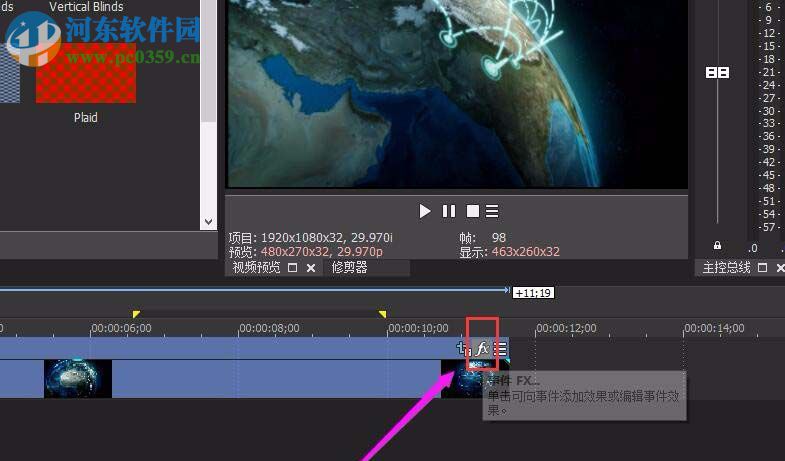The height and width of the screenshot is (461, 785).
Task: Open the 主控总线 panel tab
Action: [726, 268]
